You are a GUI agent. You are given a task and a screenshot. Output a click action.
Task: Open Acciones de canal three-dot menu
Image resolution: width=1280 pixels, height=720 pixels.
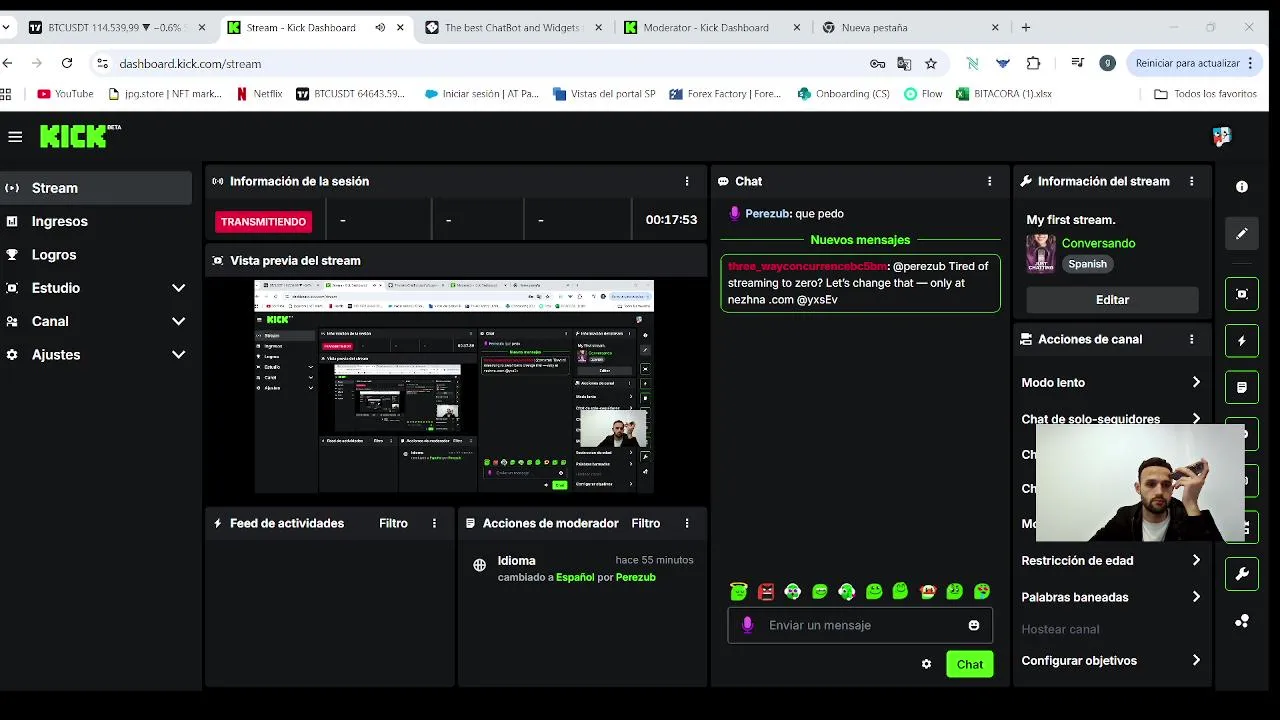click(1191, 339)
